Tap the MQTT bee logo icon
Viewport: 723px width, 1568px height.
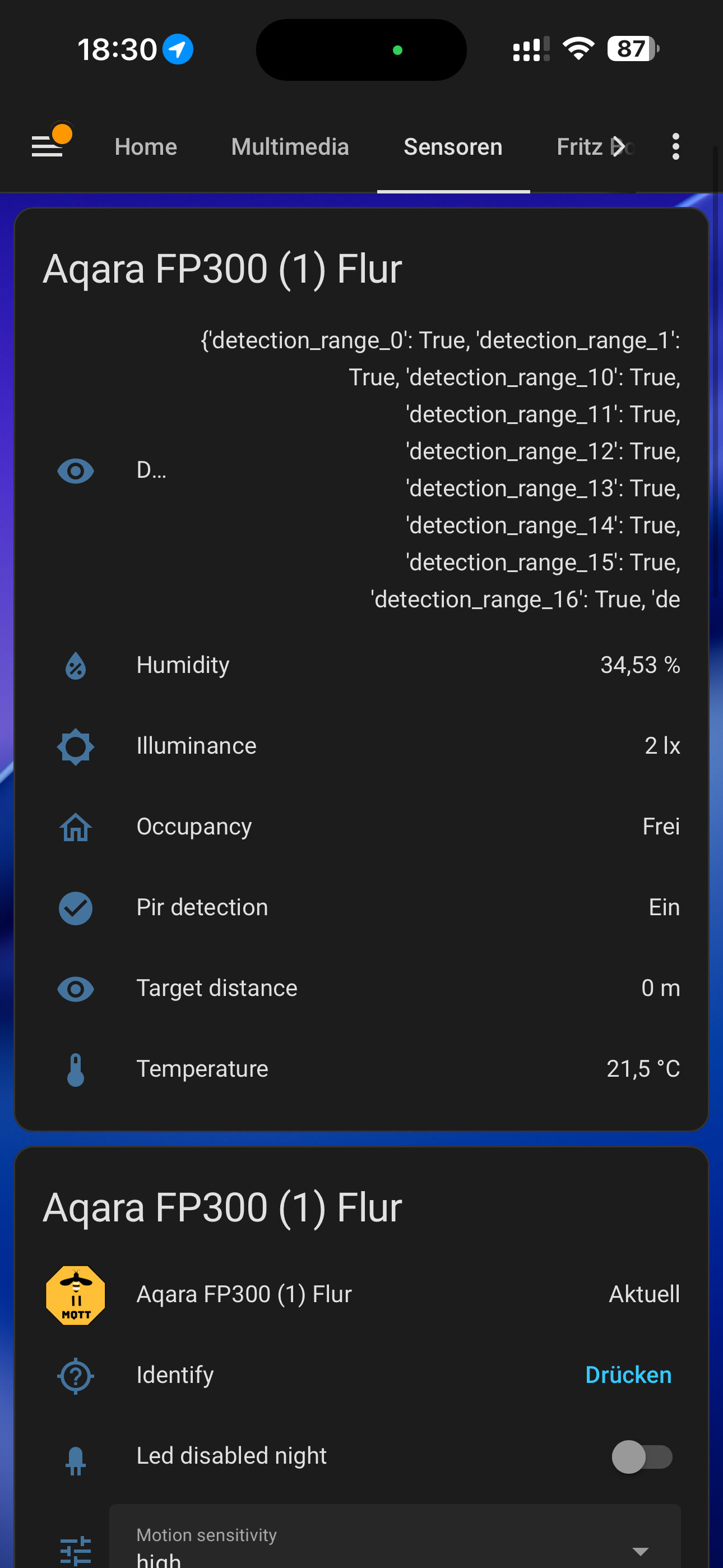pos(76,1294)
